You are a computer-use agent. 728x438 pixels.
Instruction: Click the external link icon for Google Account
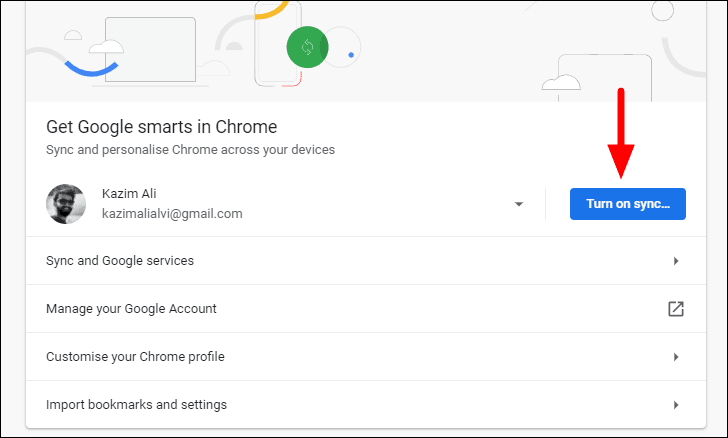click(676, 309)
